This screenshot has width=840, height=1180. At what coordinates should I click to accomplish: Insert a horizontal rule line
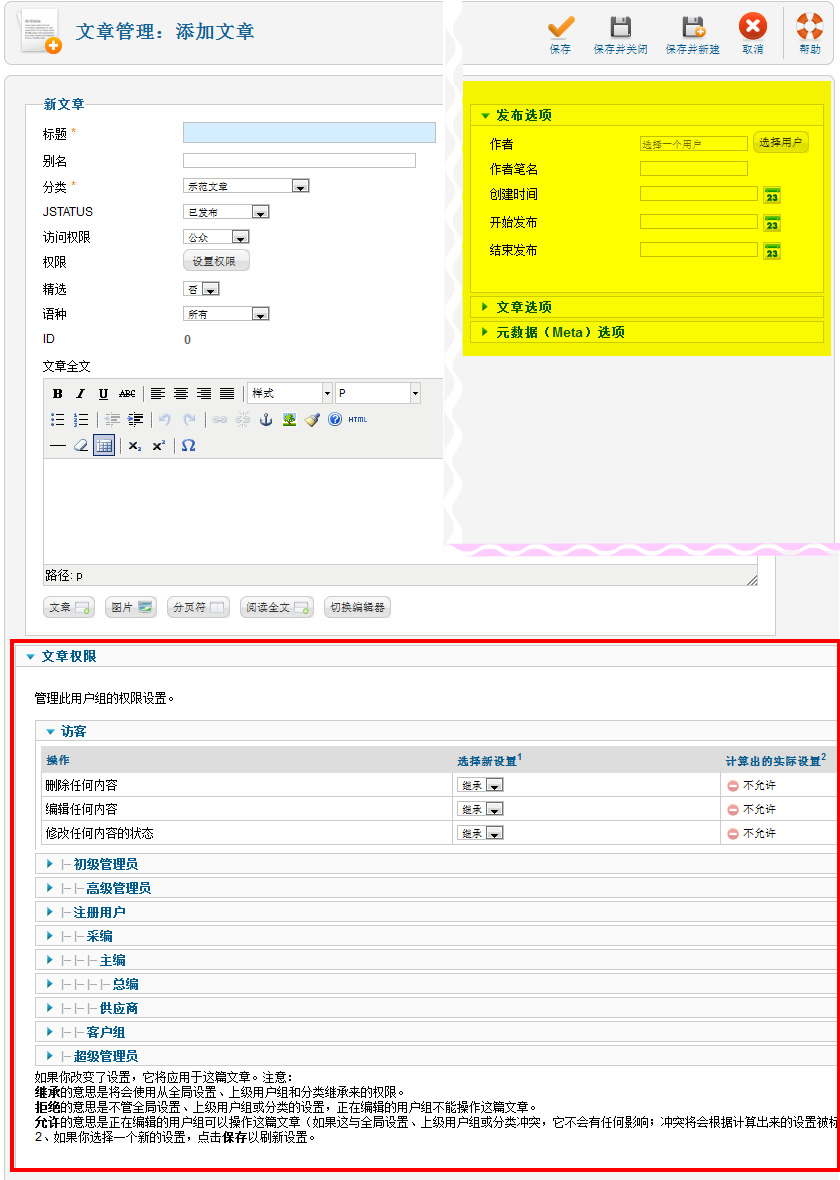point(57,446)
